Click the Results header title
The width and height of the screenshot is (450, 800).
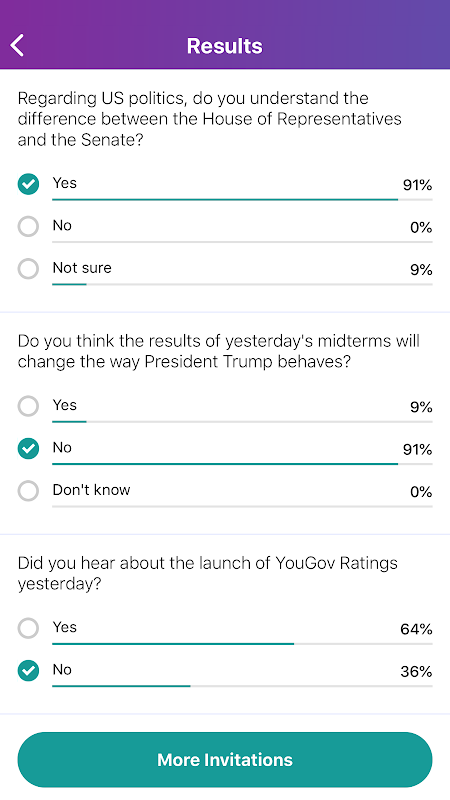click(224, 46)
